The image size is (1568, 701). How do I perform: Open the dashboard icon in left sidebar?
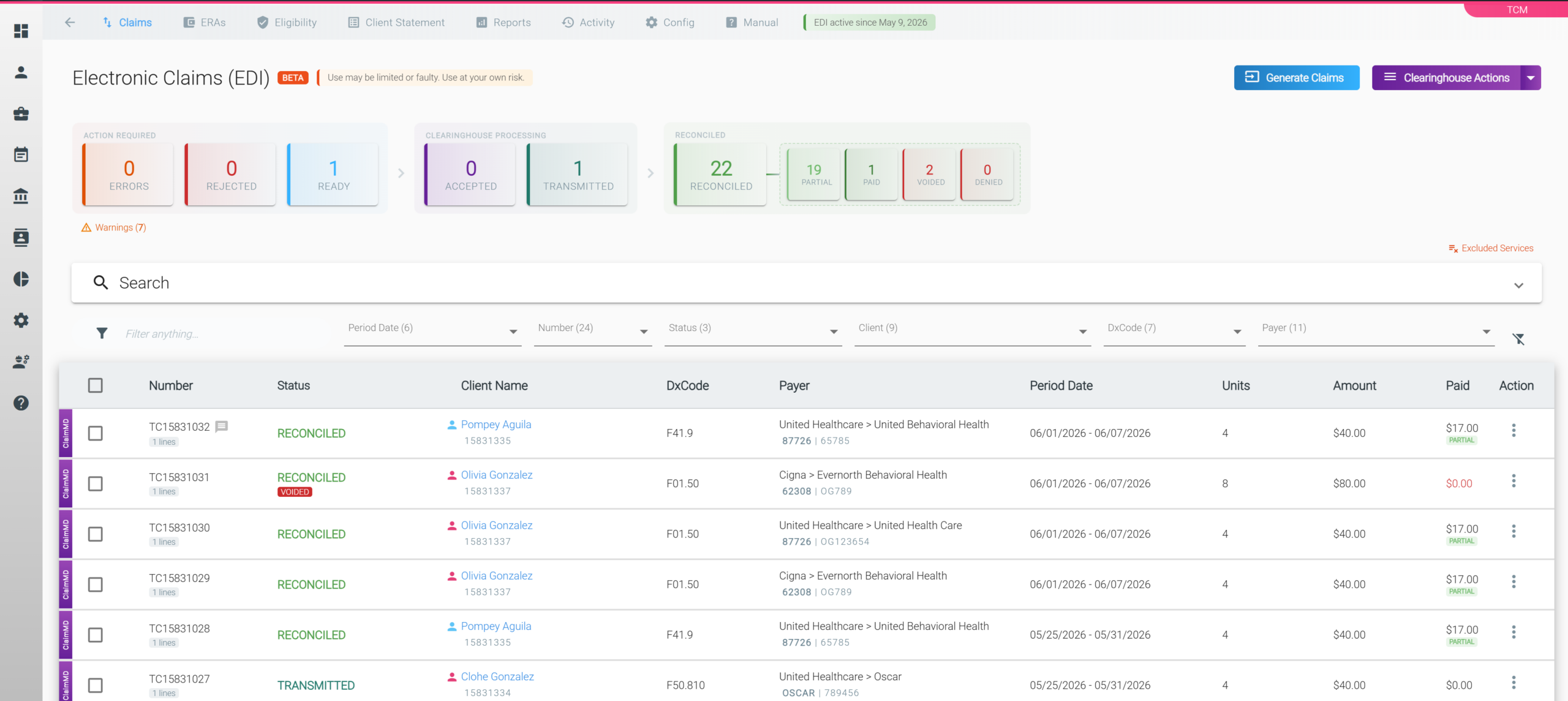21,31
